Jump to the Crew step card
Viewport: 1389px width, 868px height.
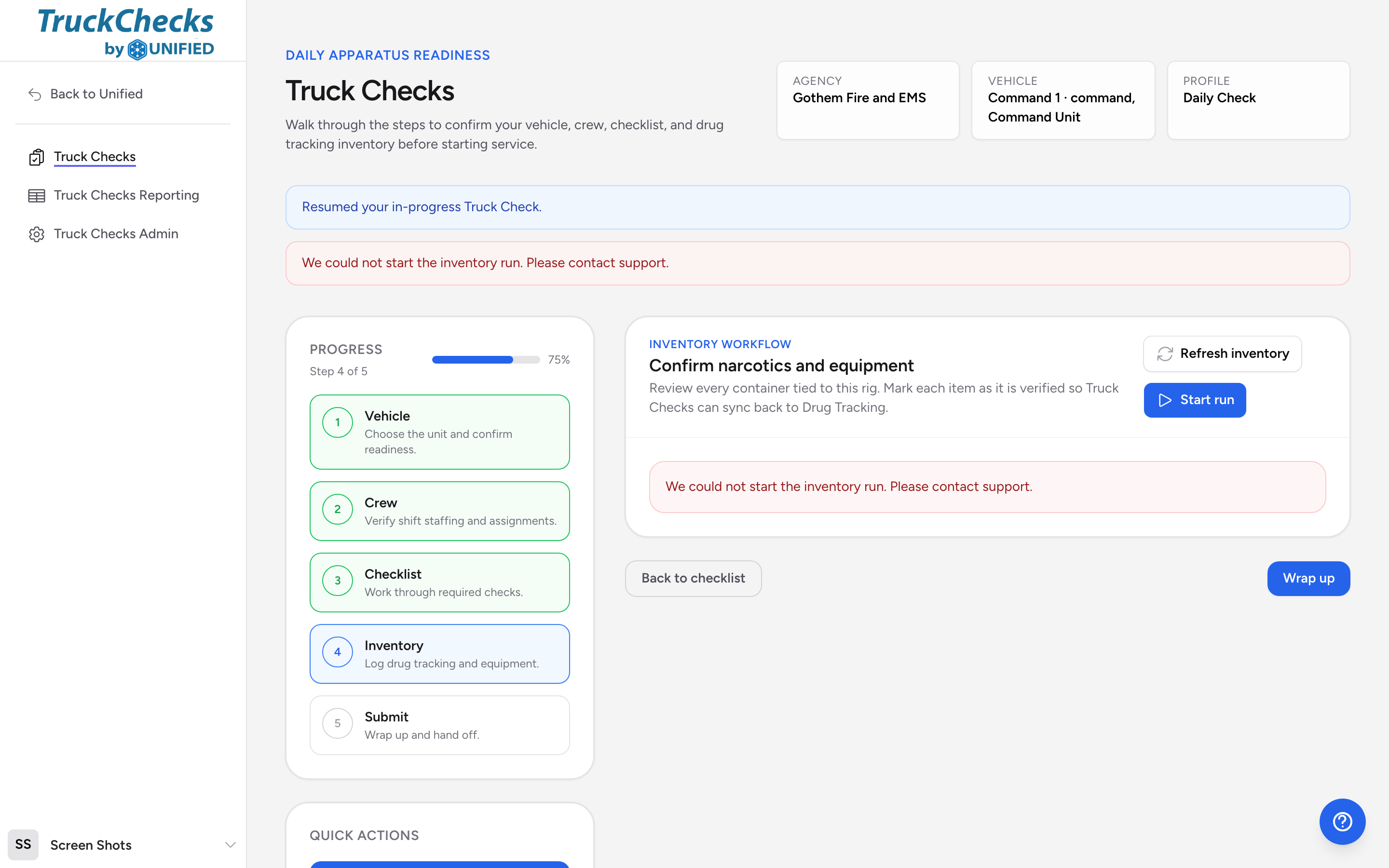click(x=440, y=511)
